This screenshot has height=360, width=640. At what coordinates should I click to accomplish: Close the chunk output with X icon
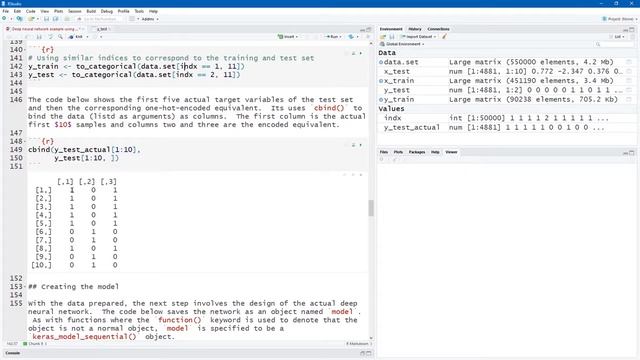click(361, 175)
